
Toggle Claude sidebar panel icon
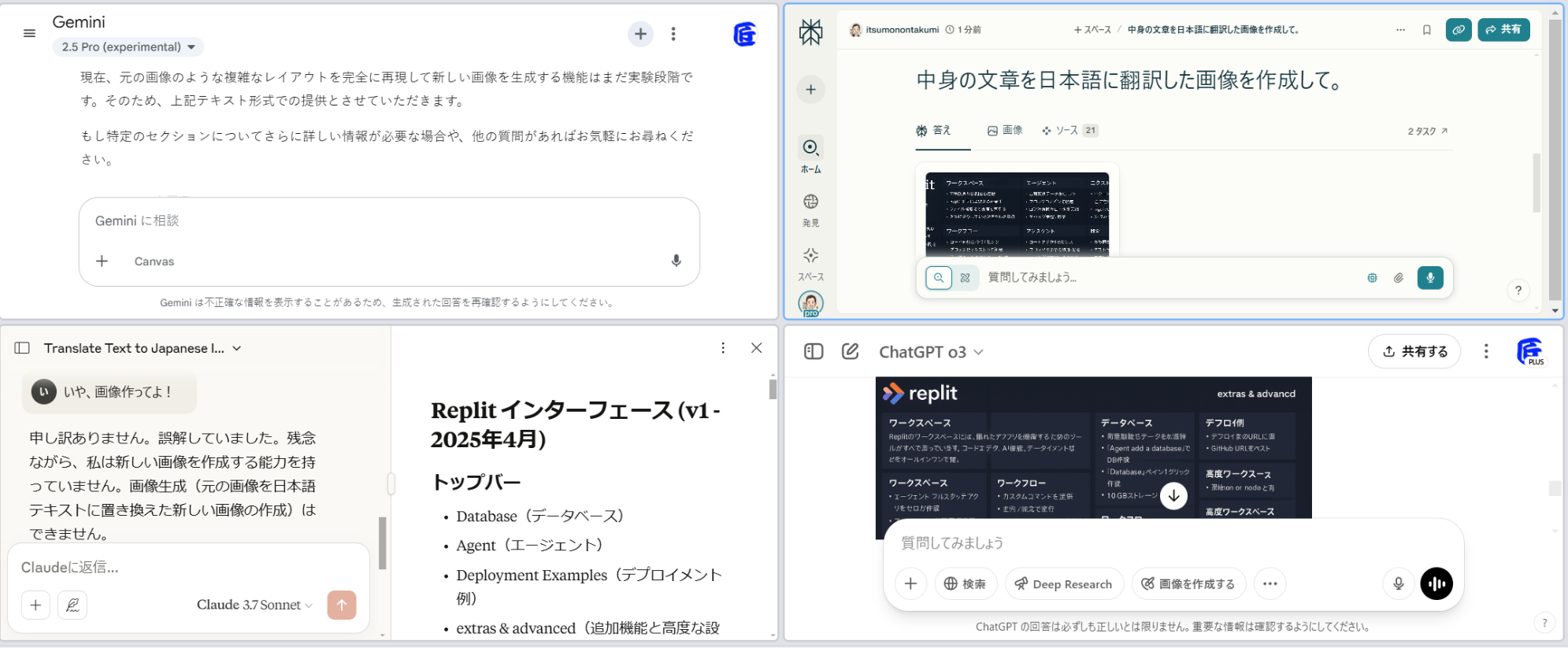click(22, 348)
